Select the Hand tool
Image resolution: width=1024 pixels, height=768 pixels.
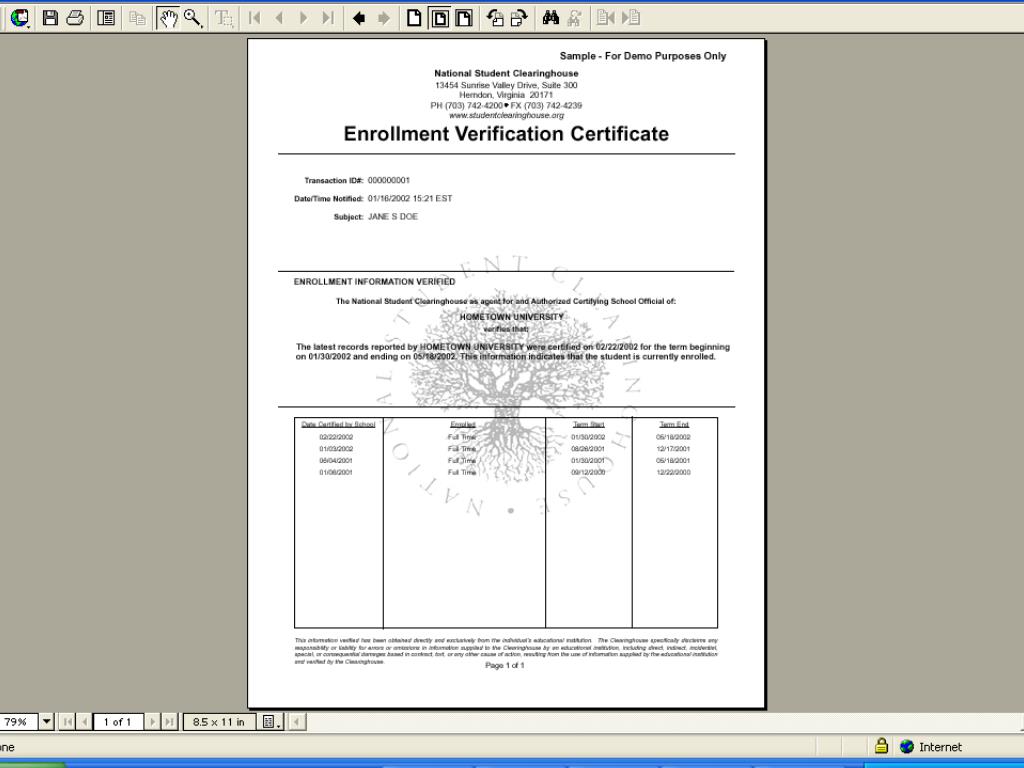(x=168, y=18)
